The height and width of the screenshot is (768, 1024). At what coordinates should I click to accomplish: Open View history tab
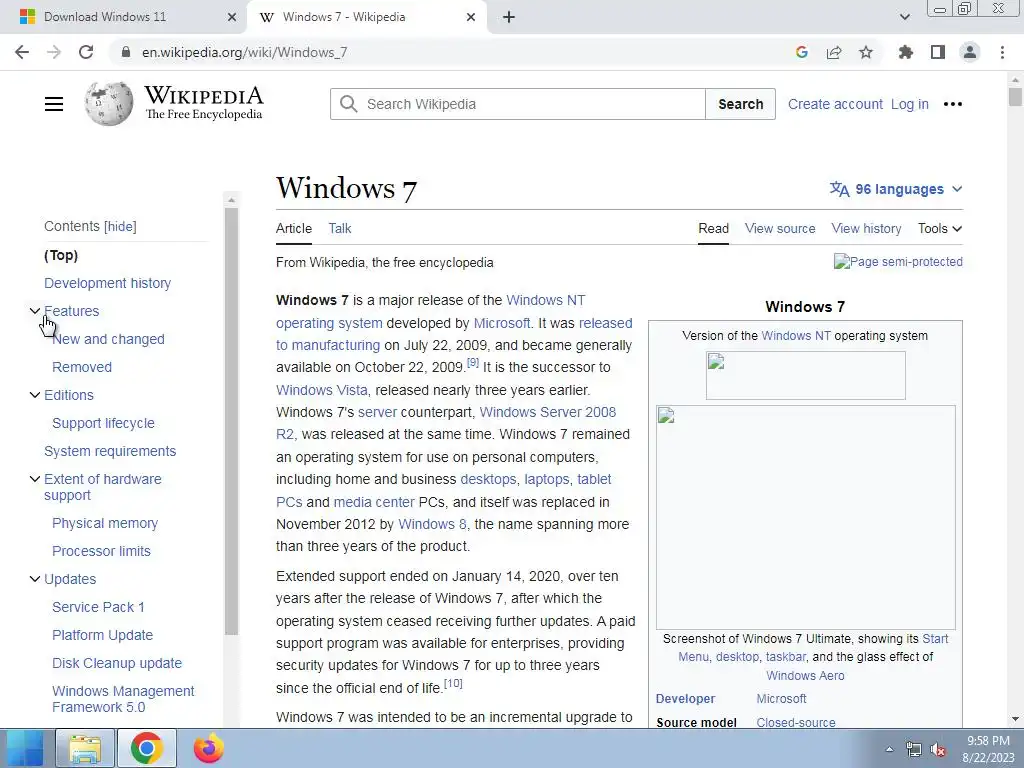866,229
